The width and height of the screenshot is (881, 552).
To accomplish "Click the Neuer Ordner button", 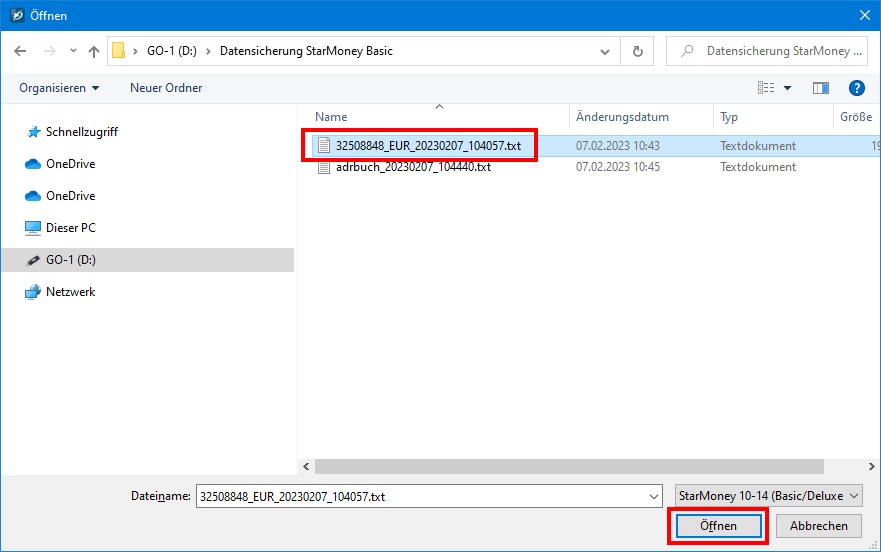I will click(166, 88).
